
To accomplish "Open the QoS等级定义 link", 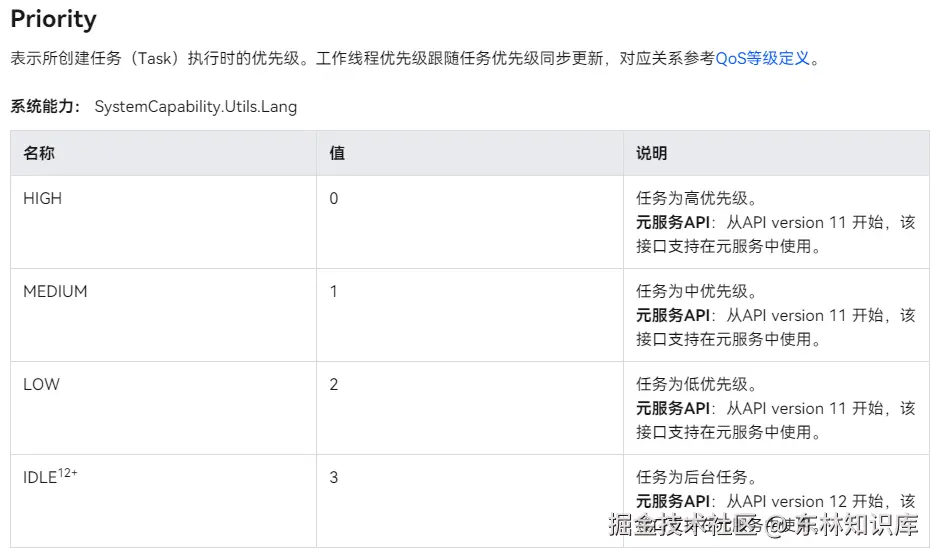I will pos(762,58).
